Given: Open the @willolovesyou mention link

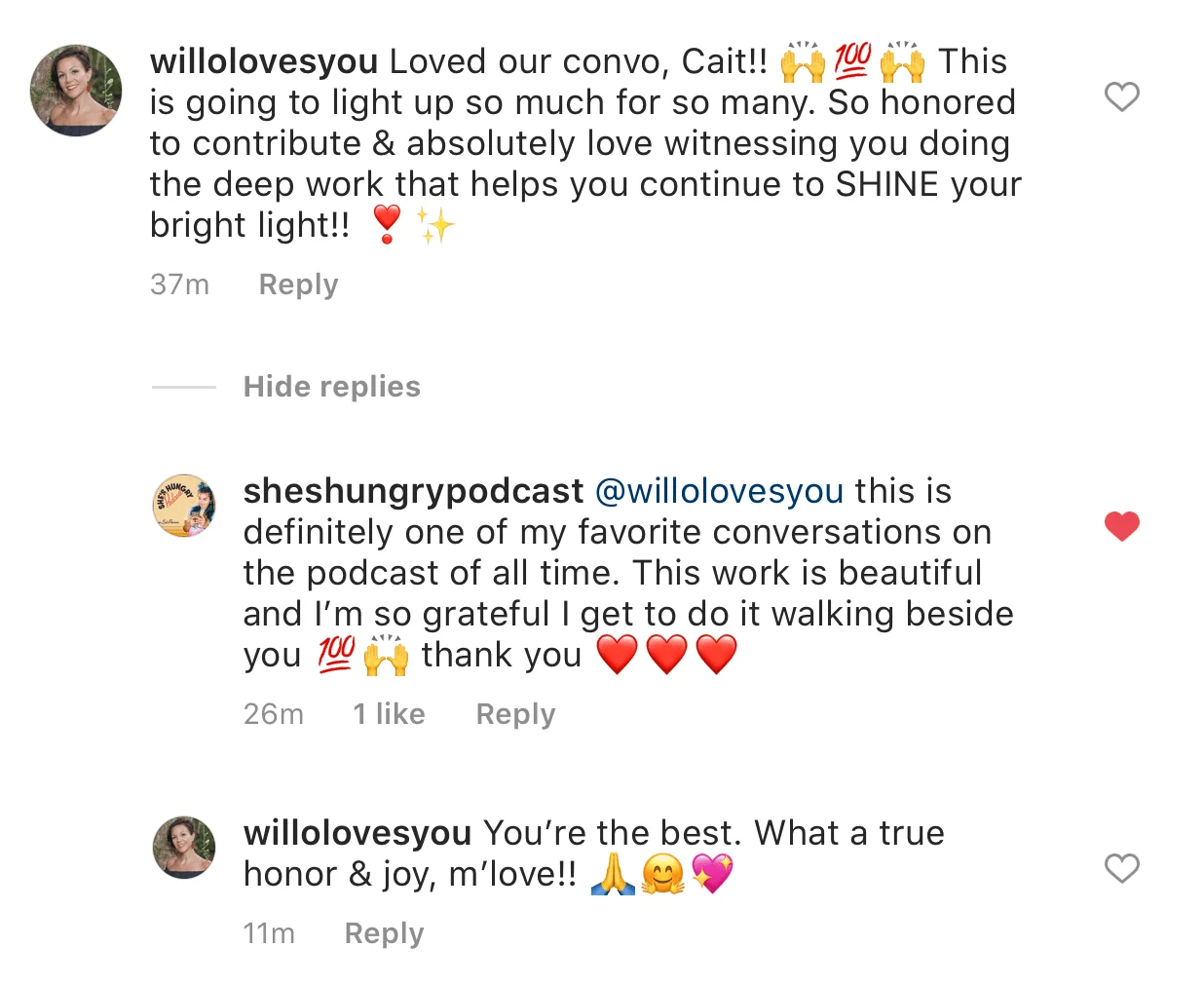Looking at the screenshot, I should tap(719, 490).
